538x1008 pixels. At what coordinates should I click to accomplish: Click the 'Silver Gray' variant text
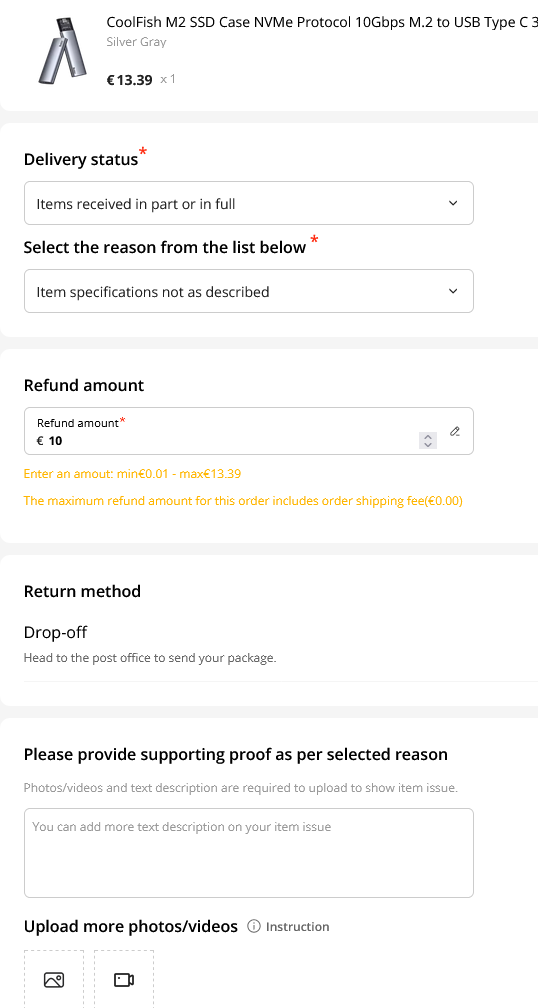pos(136,42)
